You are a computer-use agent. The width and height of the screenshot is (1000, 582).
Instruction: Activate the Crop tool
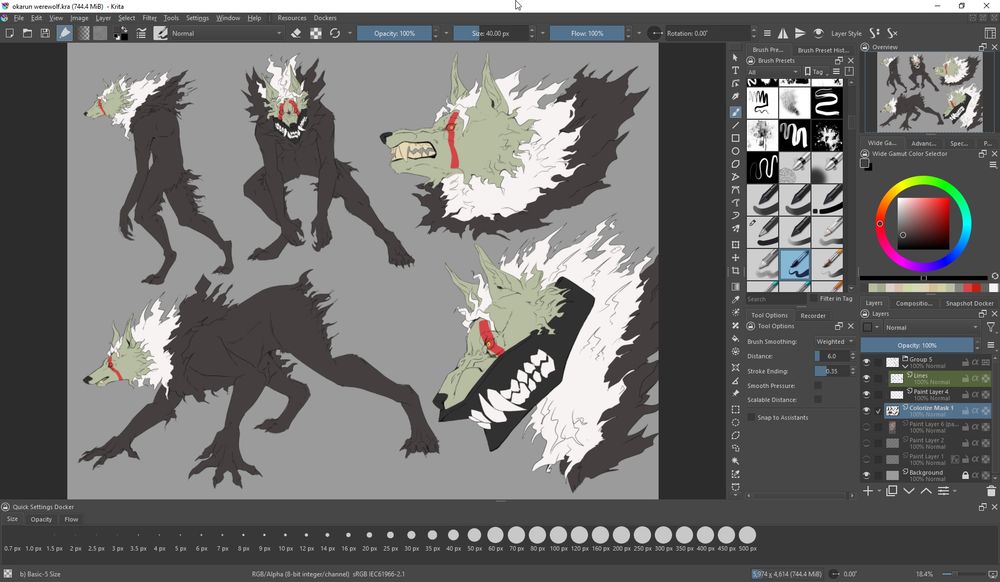coord(736,270)
